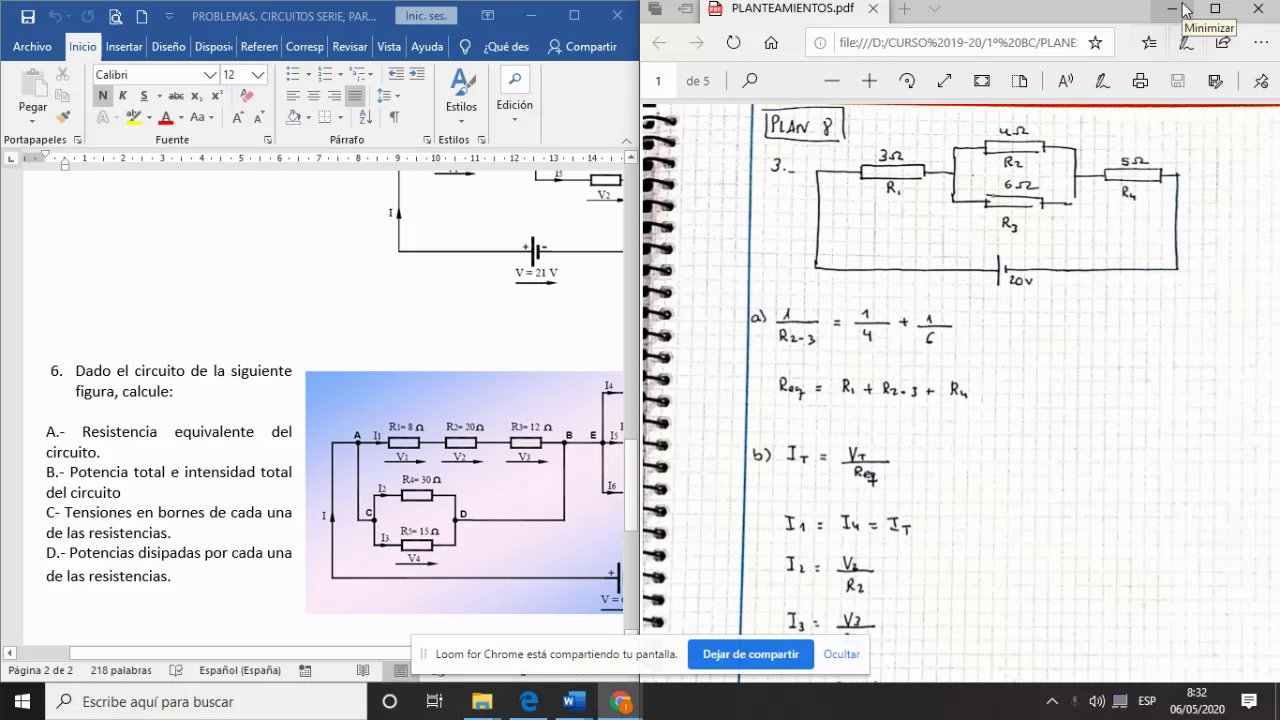
Task: Click the Dejar de compartir button
Action: [750, 654]
